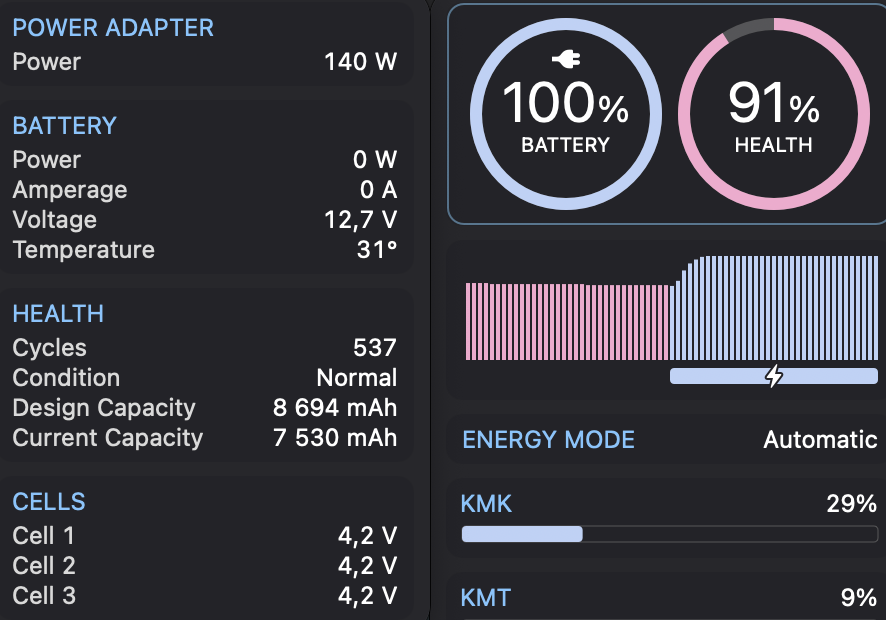Click the CELLS section header
The width and height of the screenshot is (886, 620).
click(x=49, y=502)
